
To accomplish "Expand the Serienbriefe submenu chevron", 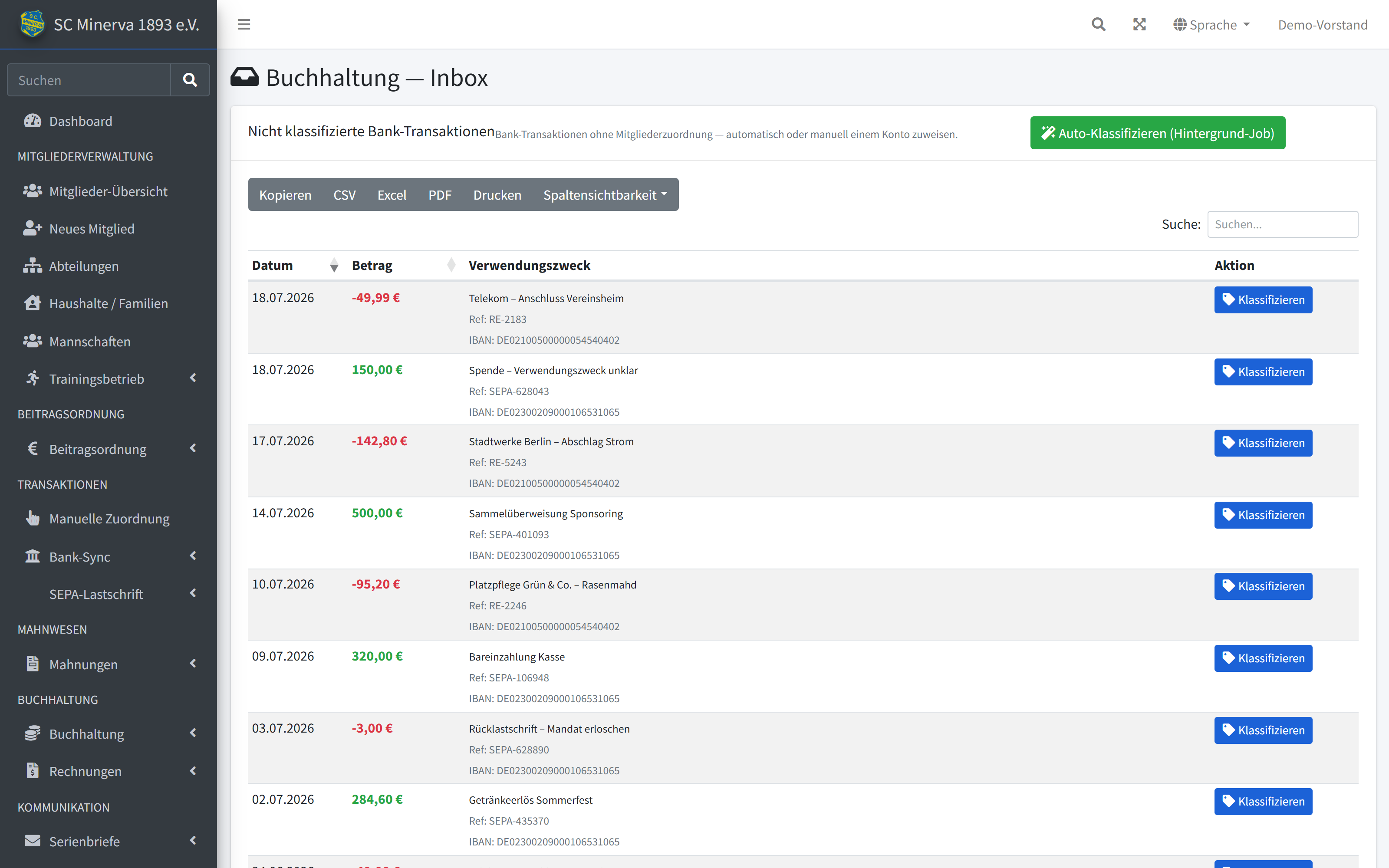I will pos(194,841).
